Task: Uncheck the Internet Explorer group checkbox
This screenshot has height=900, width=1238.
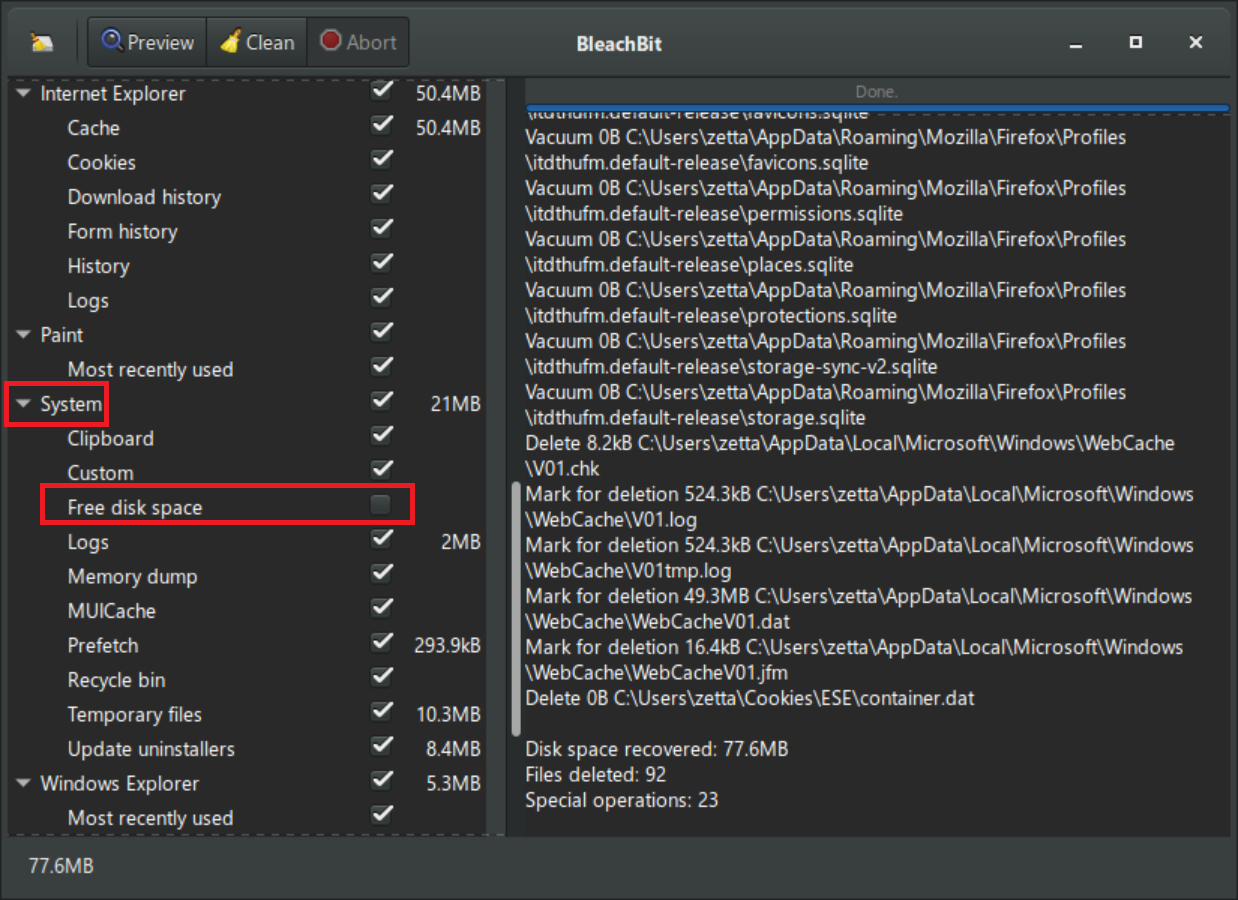Action: point(381,91)
